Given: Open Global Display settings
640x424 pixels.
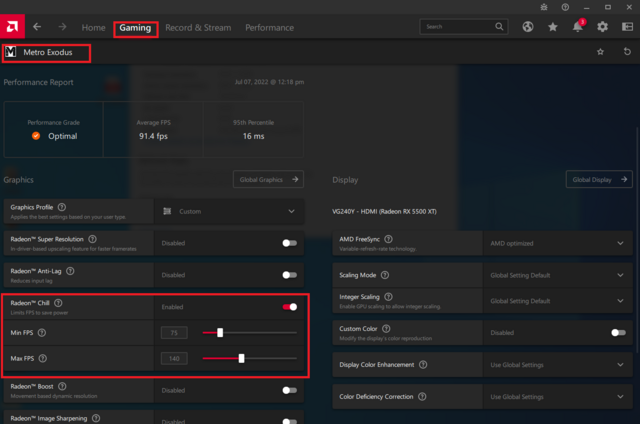Looking at the screenshot, I should click(599, 179).
